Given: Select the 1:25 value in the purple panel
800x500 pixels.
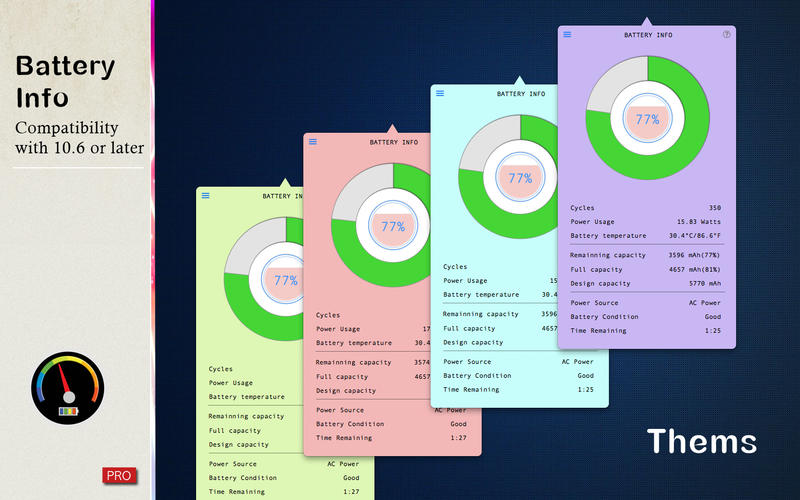Looking at the screenshot, I should coord(713,331).
